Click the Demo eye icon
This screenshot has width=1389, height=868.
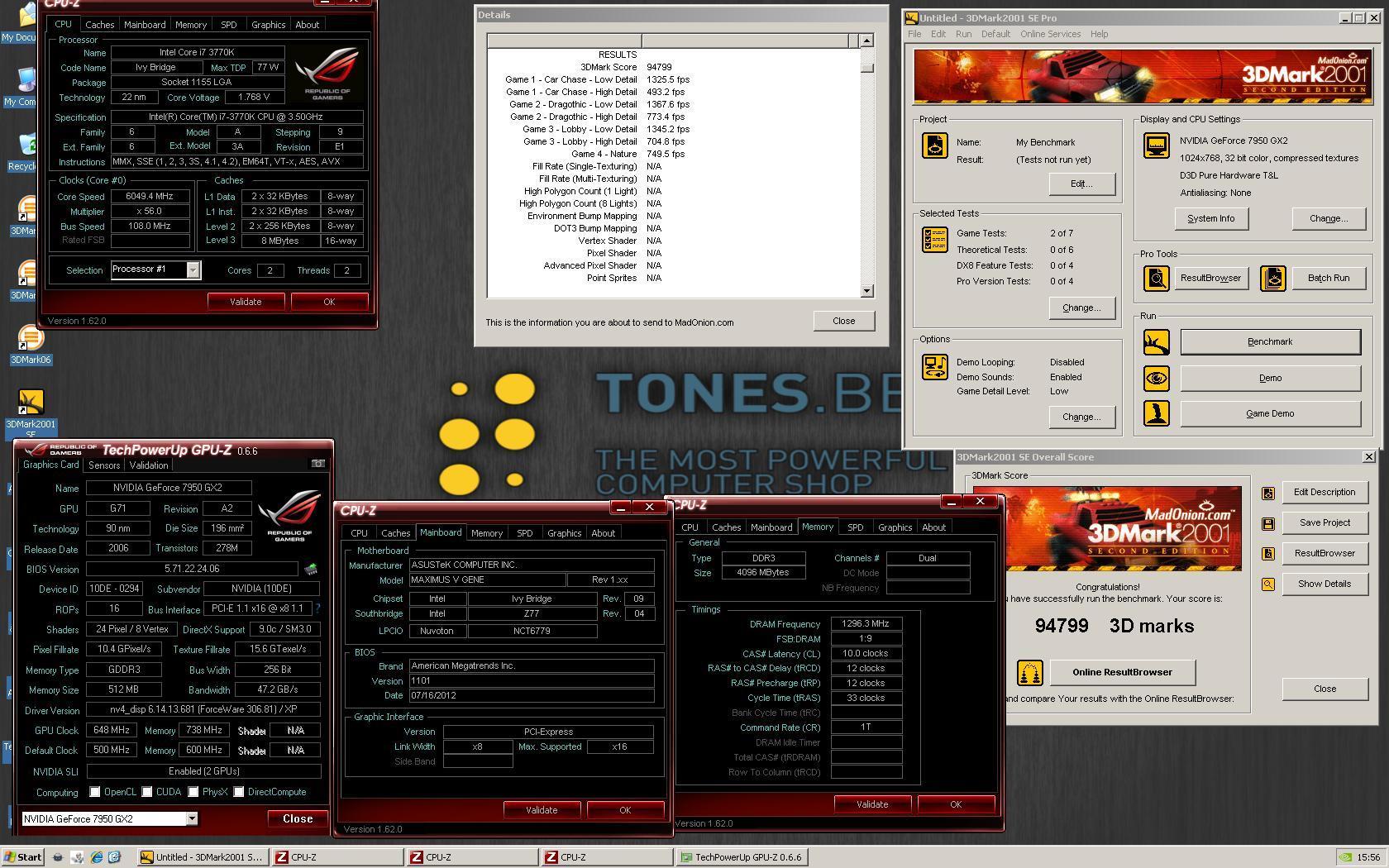point(1156,378)
